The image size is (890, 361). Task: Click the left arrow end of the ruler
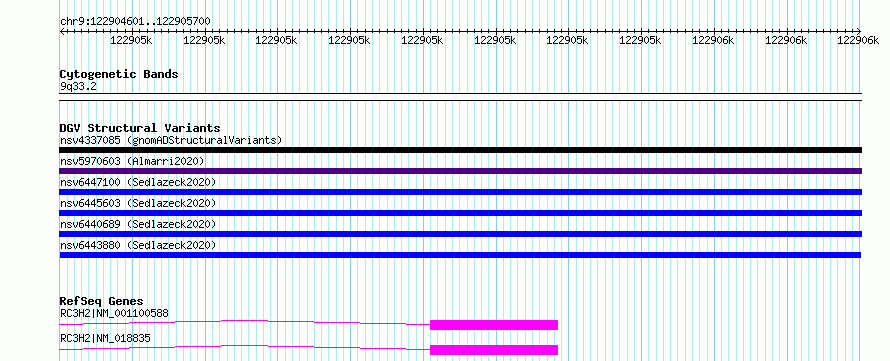pos(62,32)
